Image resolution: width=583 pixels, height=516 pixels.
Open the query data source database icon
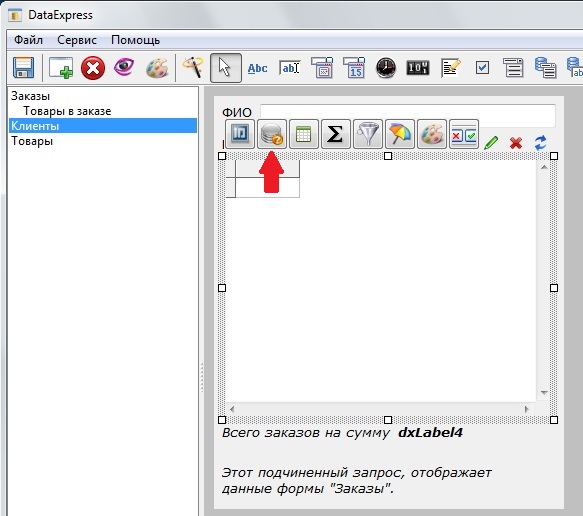272,134
